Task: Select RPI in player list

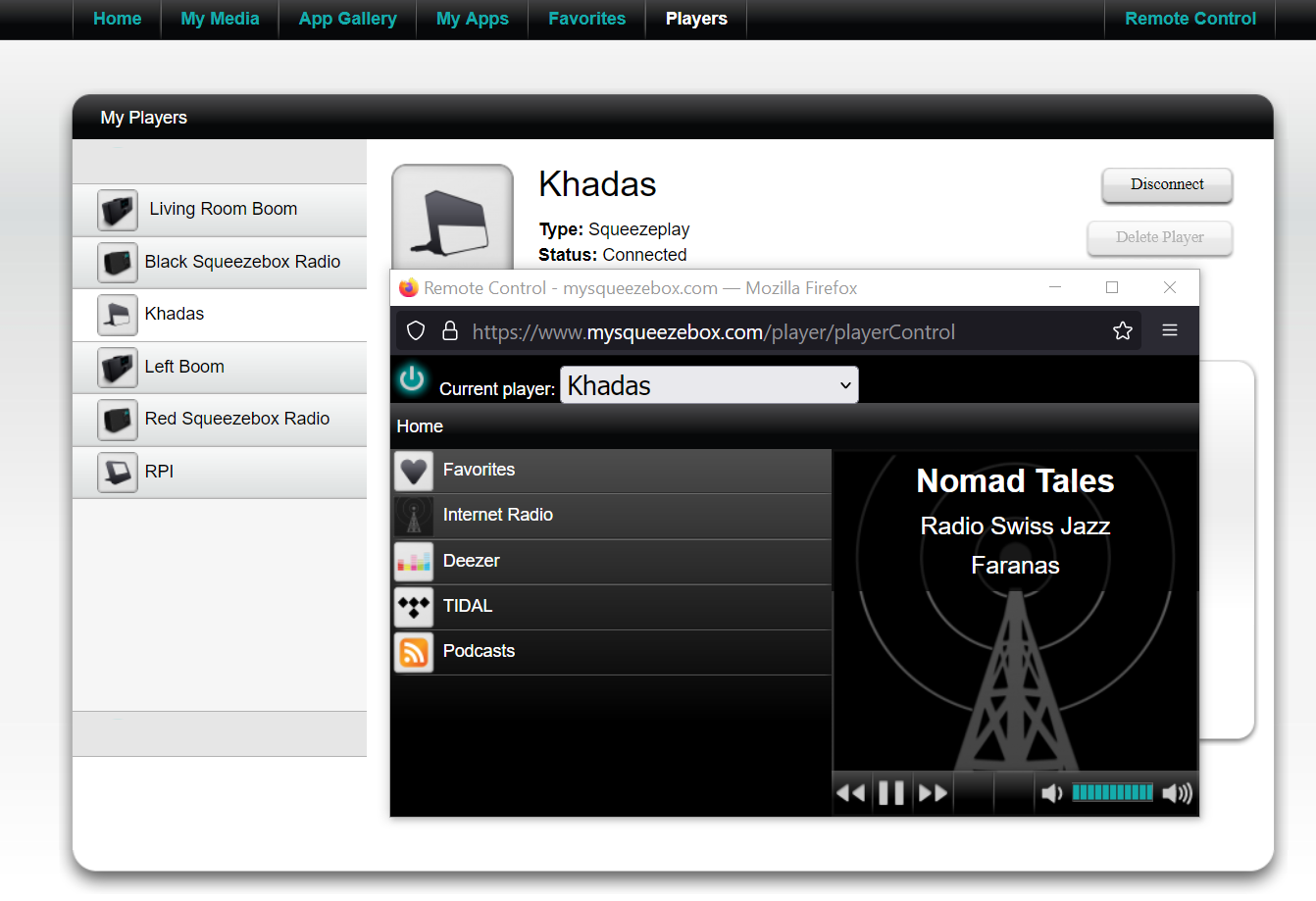Action: (x=220, y=473)
